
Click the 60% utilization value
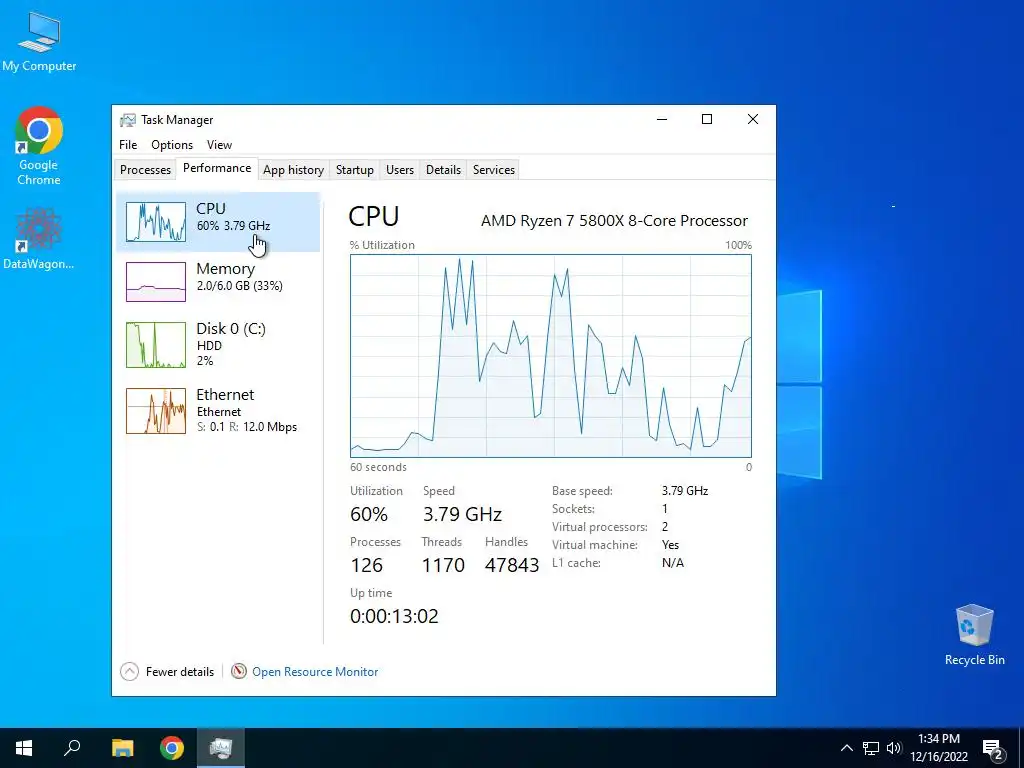(369, 515)
